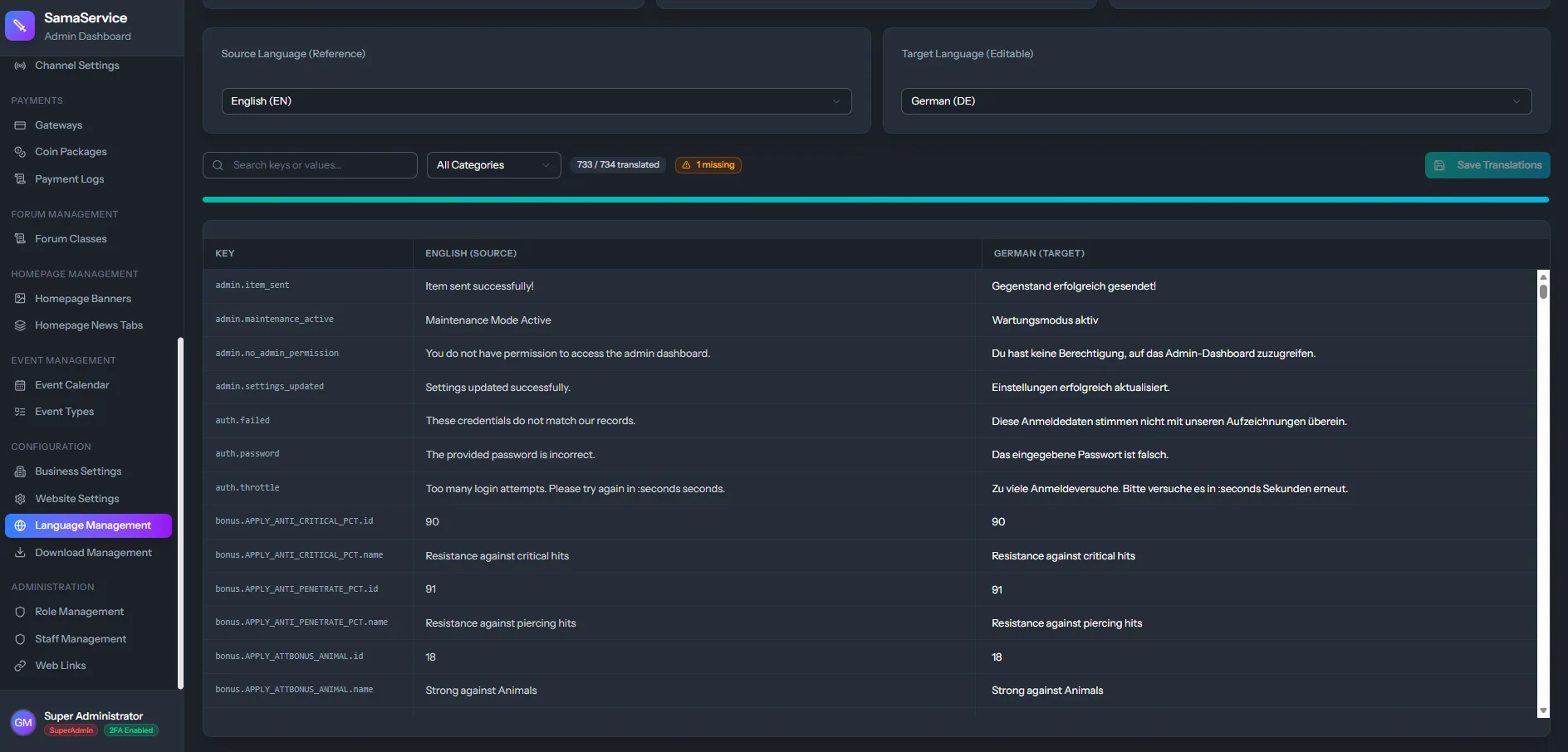Image resolution: width=1568 pixels, height=752 pixels.
Task: Click Super Administrator user name
Action: click(x=93, y=716)
